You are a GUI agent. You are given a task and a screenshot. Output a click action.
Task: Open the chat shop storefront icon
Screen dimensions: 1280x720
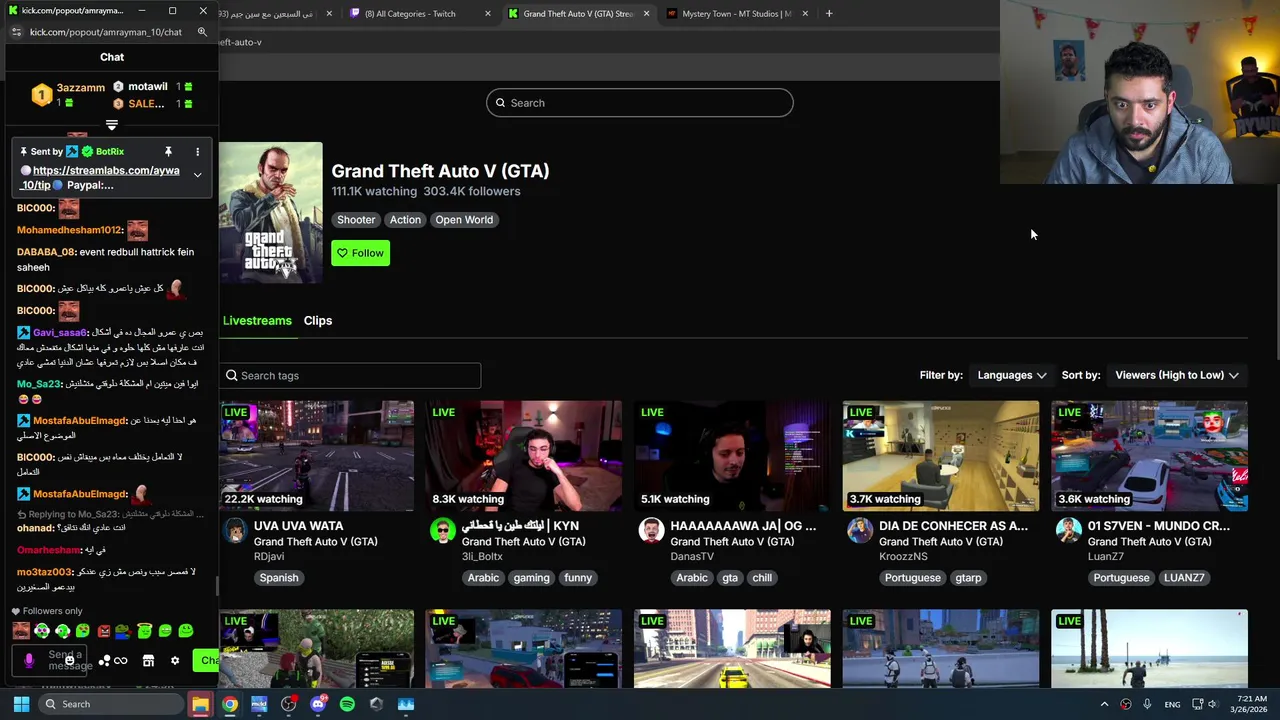pos(148,661)
